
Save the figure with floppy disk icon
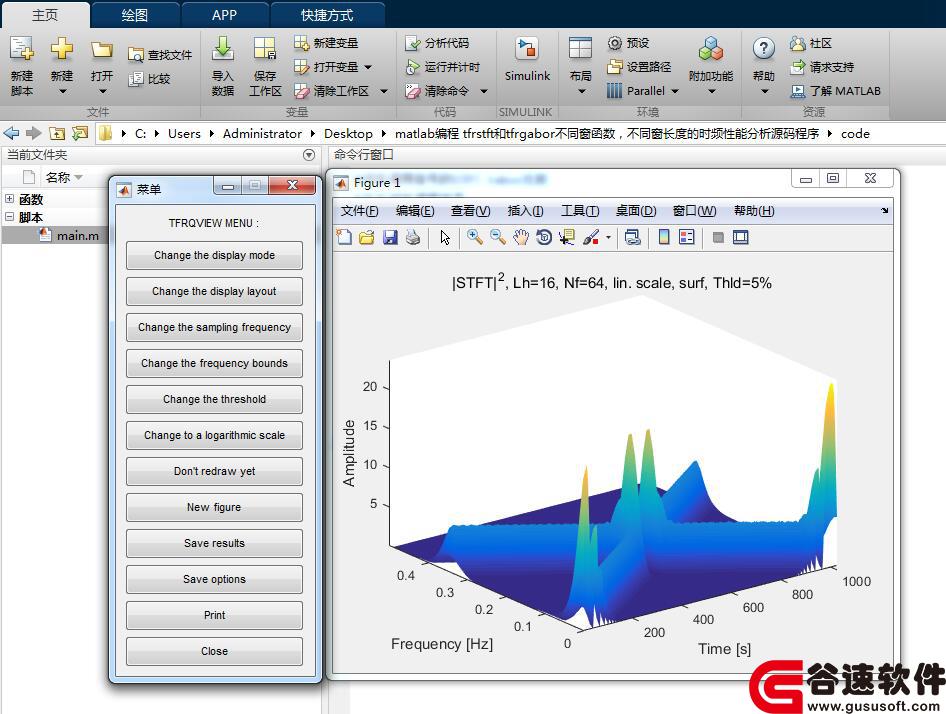point(390,237)
